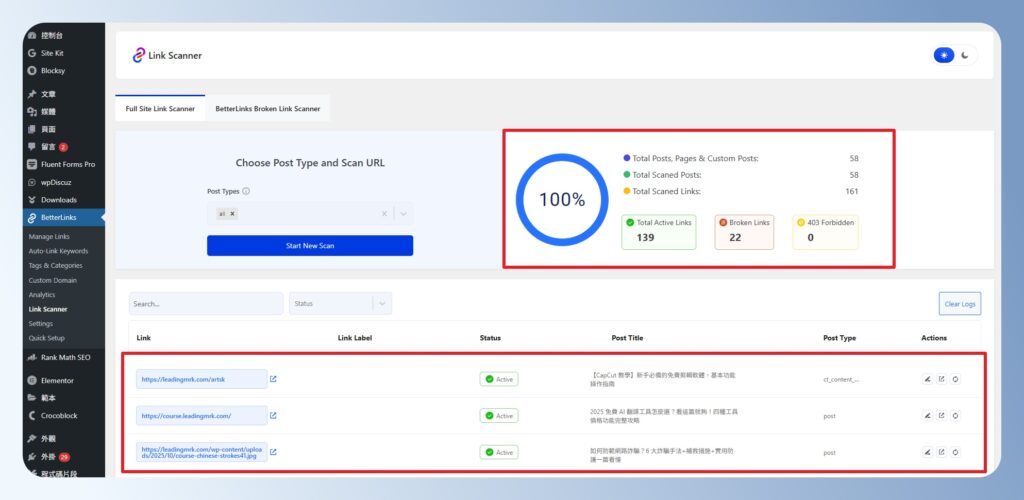Switch to BetterLinks Broken Link Scanner tab
1024x500 pixels.
tap(267, 108)
